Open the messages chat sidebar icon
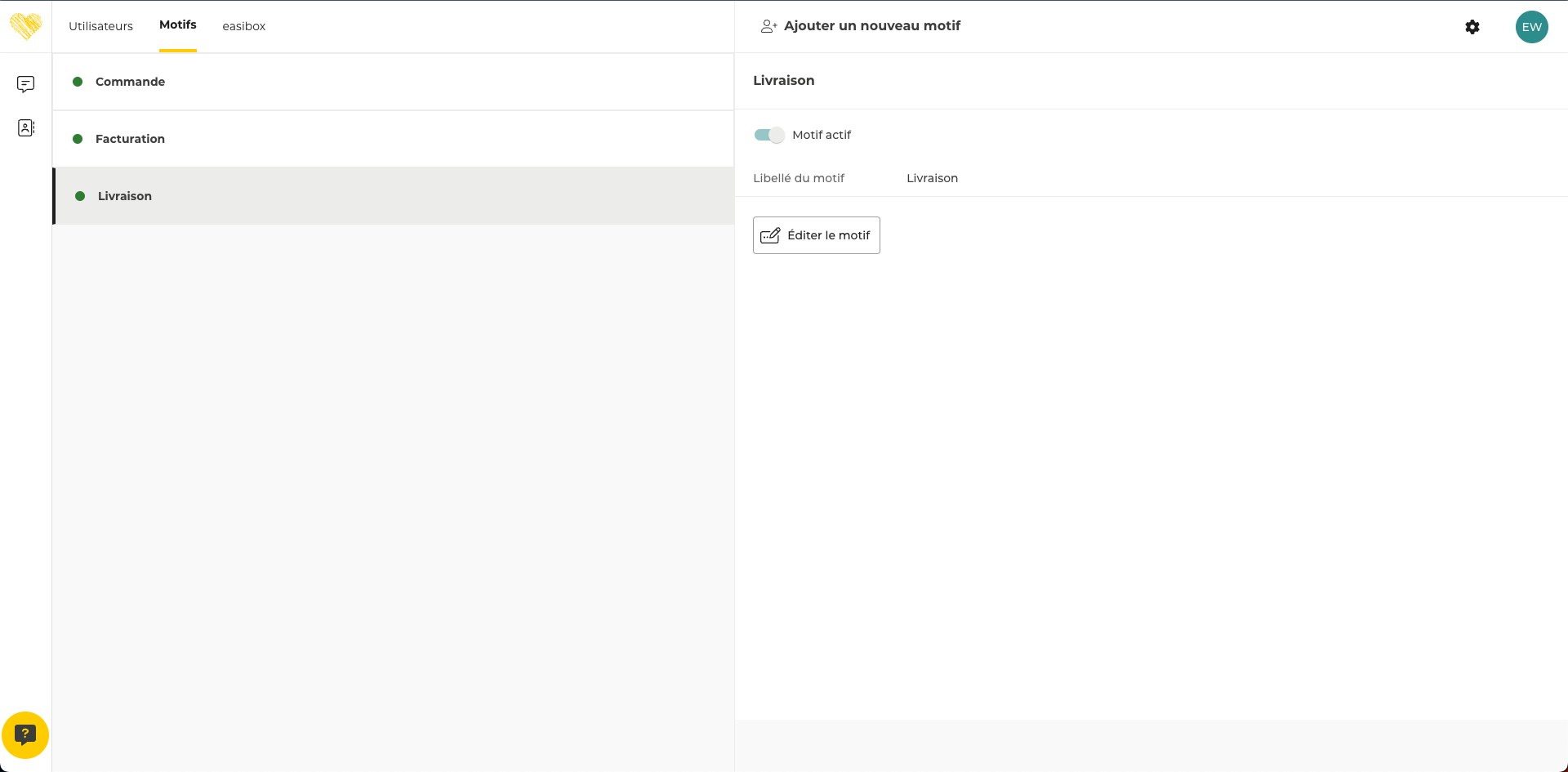The image size is (1568, 772). [25, 84]
